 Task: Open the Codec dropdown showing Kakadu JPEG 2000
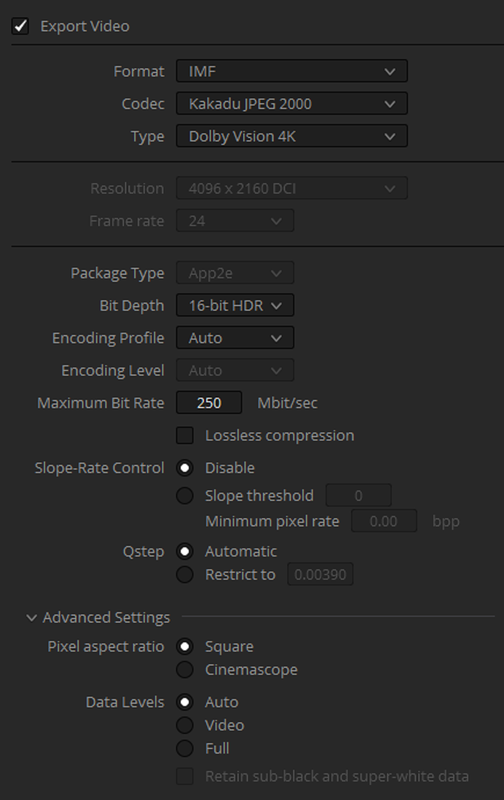pyautogui.click(x=292, y=104)
